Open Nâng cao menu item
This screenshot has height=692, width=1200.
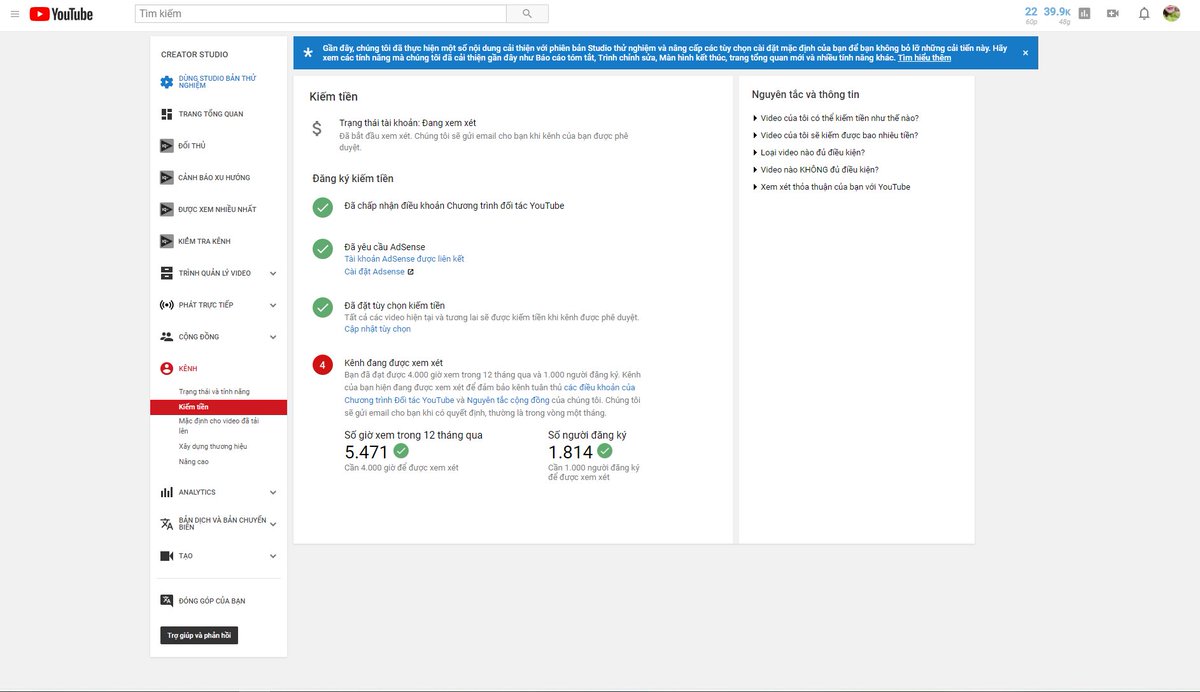point(194,462)
